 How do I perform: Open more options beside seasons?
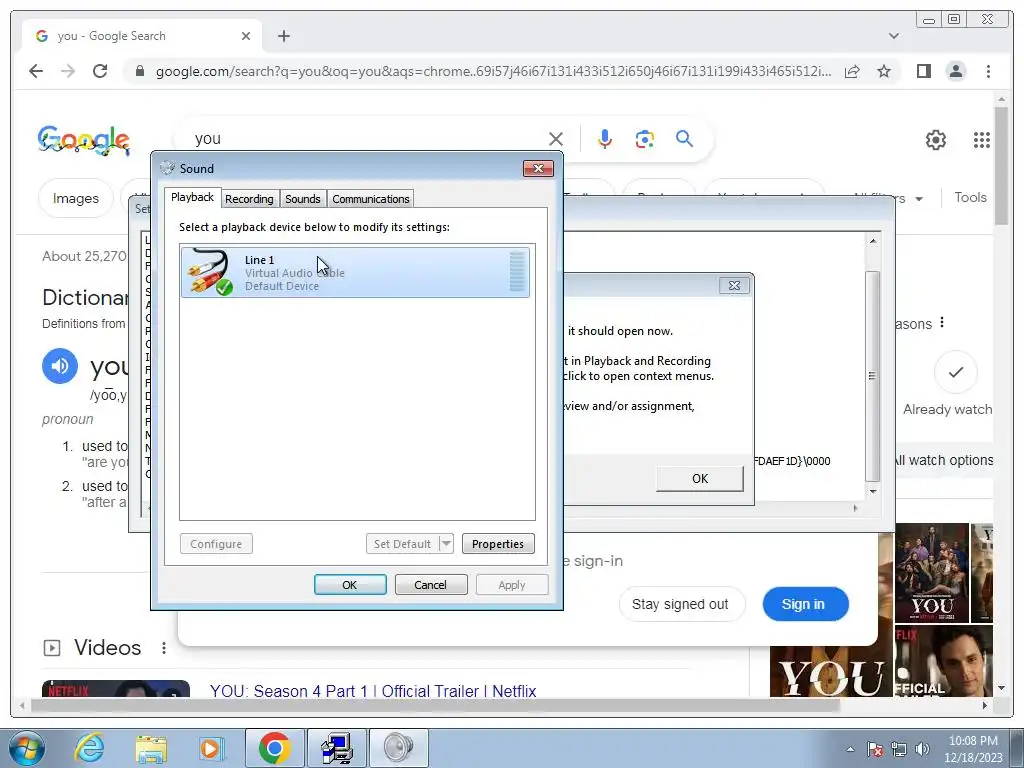[942, 323]
